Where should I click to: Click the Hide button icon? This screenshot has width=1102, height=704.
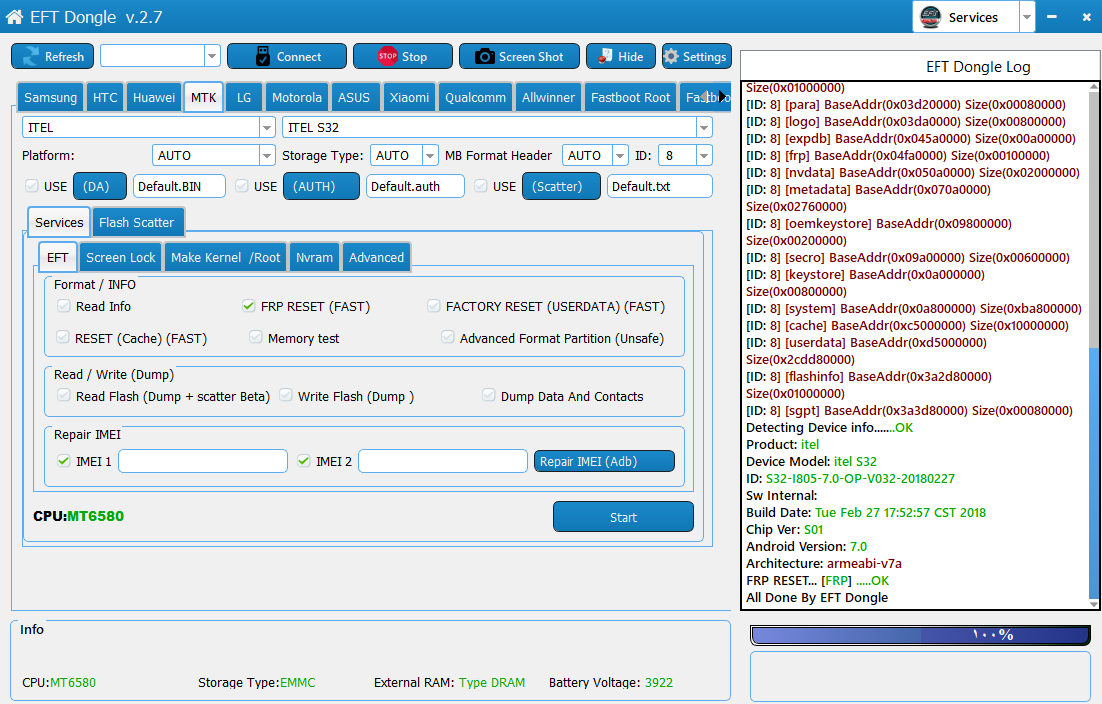pos(605,56)
